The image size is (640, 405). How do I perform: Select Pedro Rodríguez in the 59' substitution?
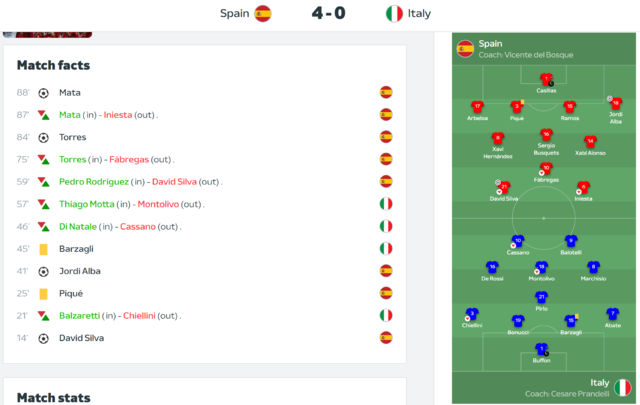click(x=94, y=182)
